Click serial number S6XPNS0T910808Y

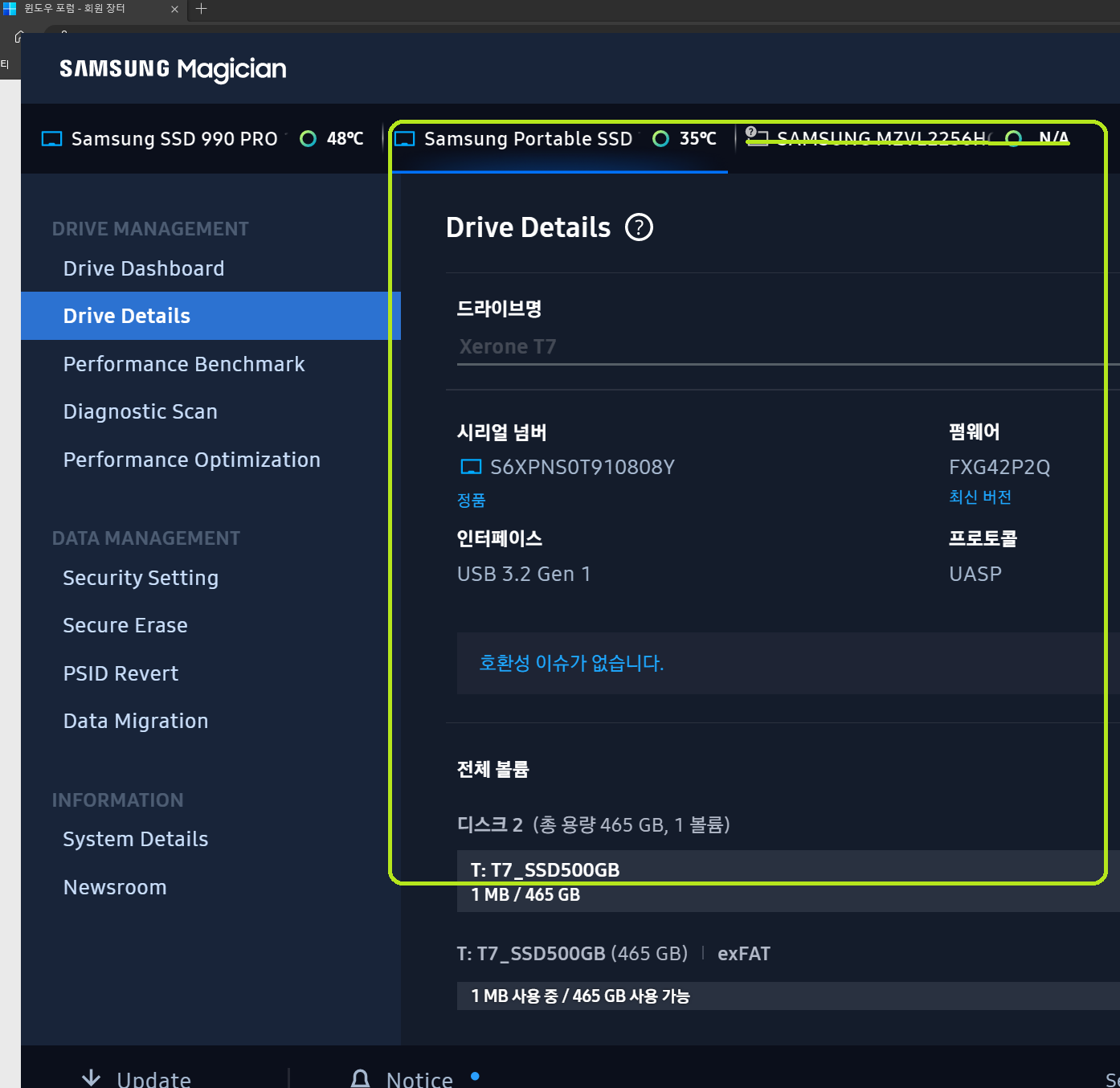pos(582,467)
